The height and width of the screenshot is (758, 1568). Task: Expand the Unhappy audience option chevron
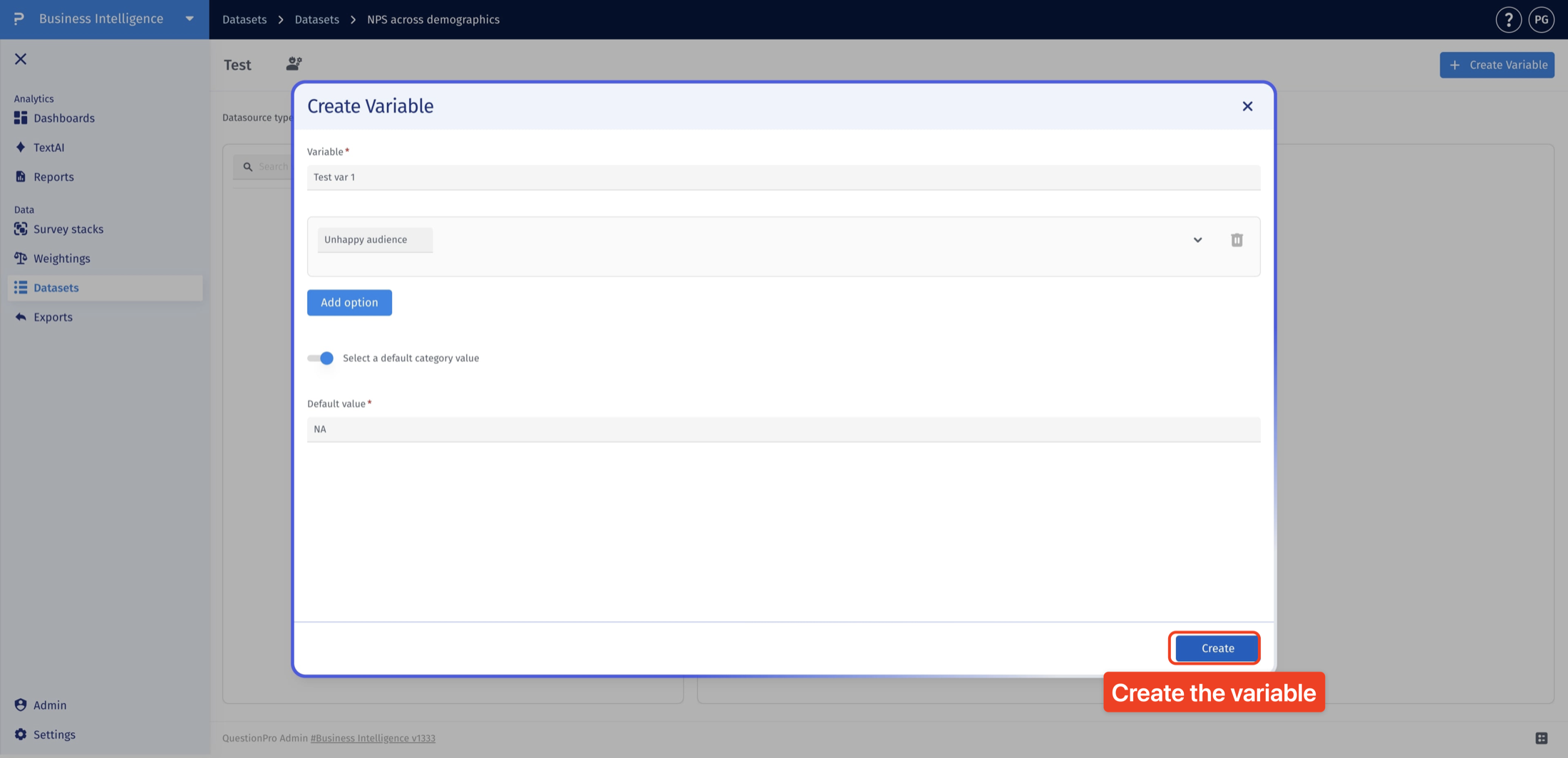point(1197,240)
